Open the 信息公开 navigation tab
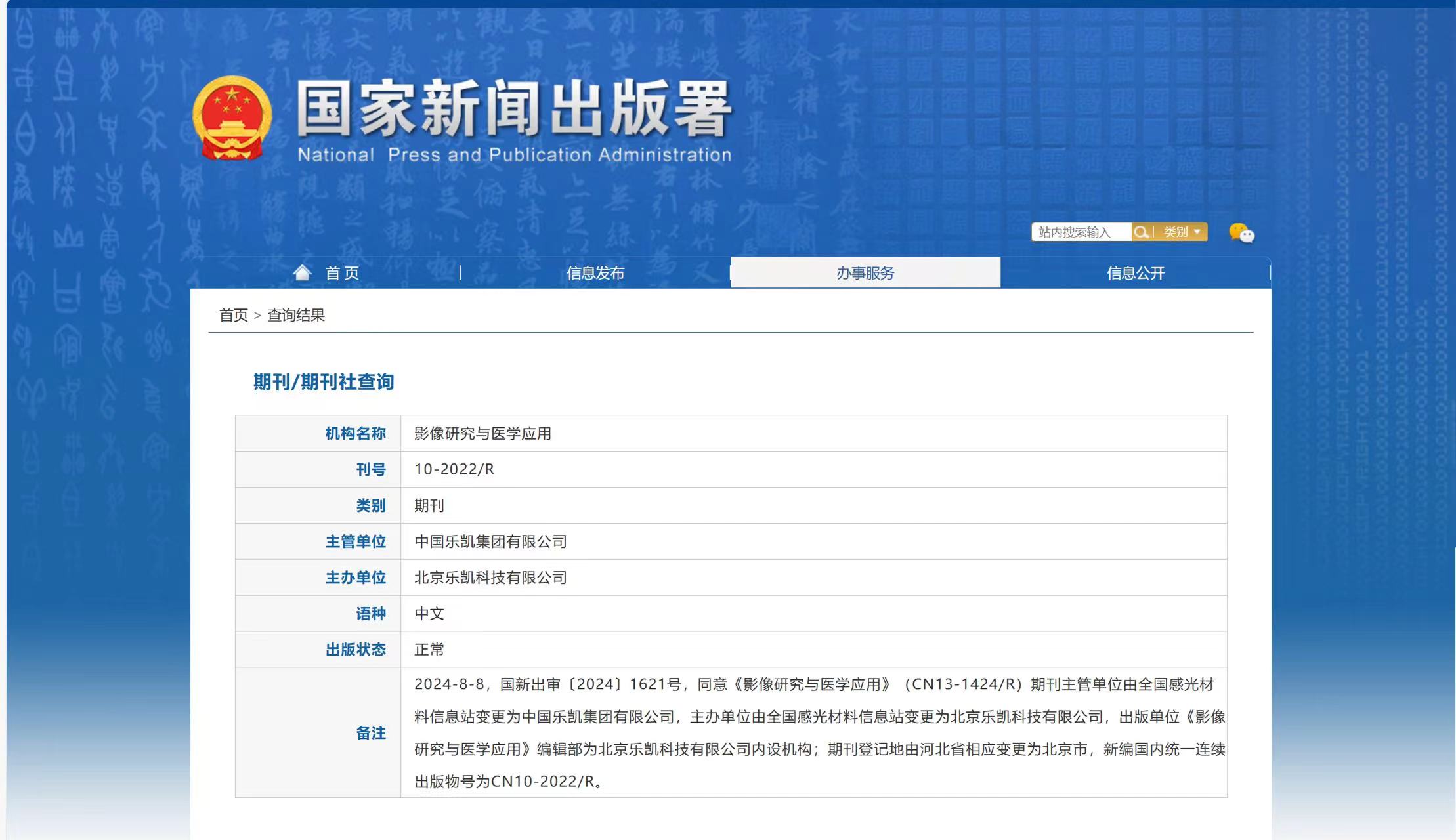 (1136, 273)
